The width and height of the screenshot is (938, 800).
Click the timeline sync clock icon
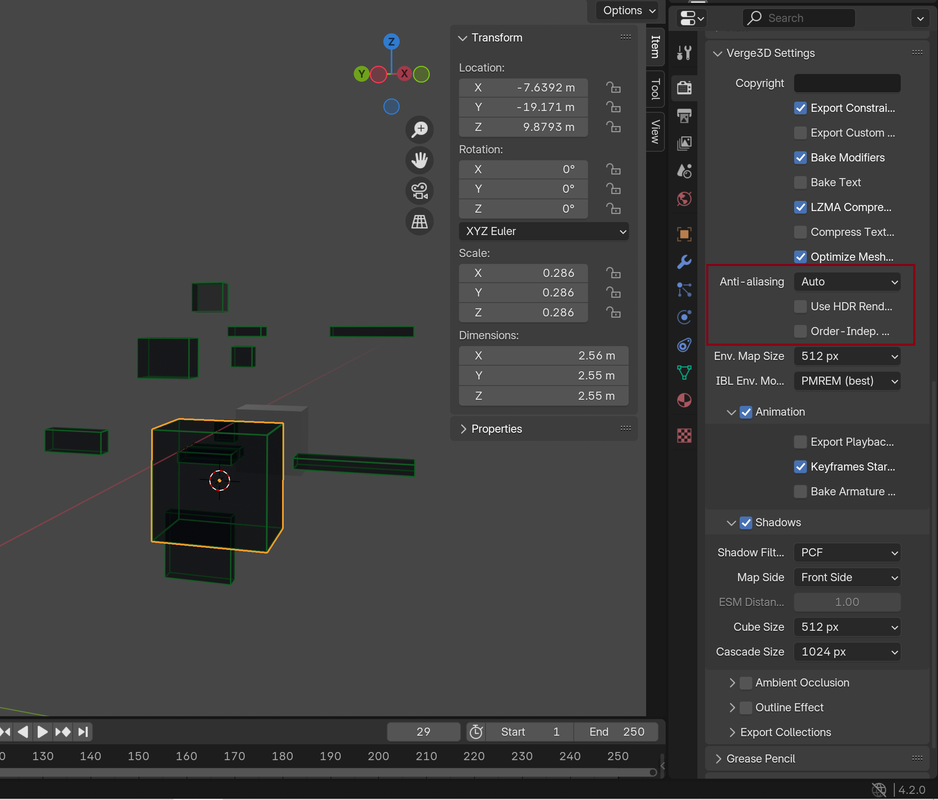[476, 732]
